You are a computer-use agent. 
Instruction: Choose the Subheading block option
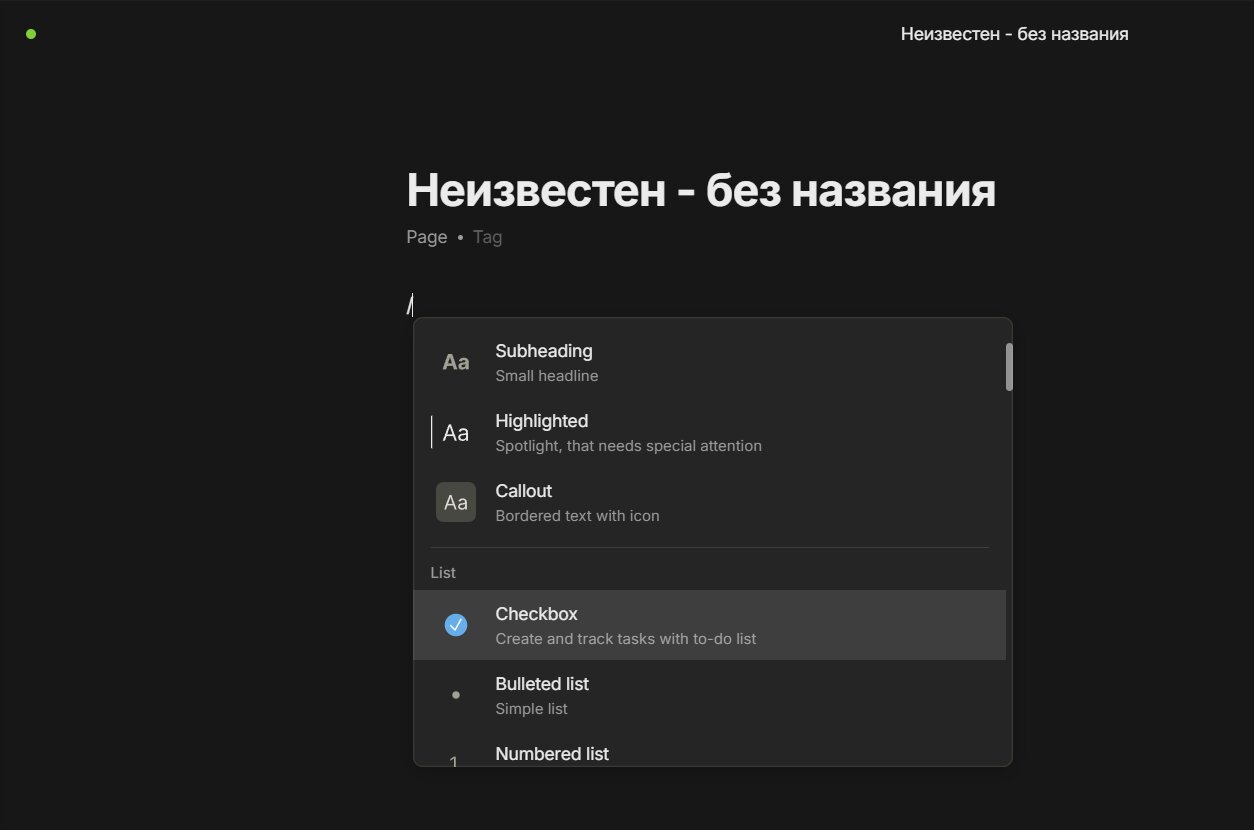click(x=709, y=362)
